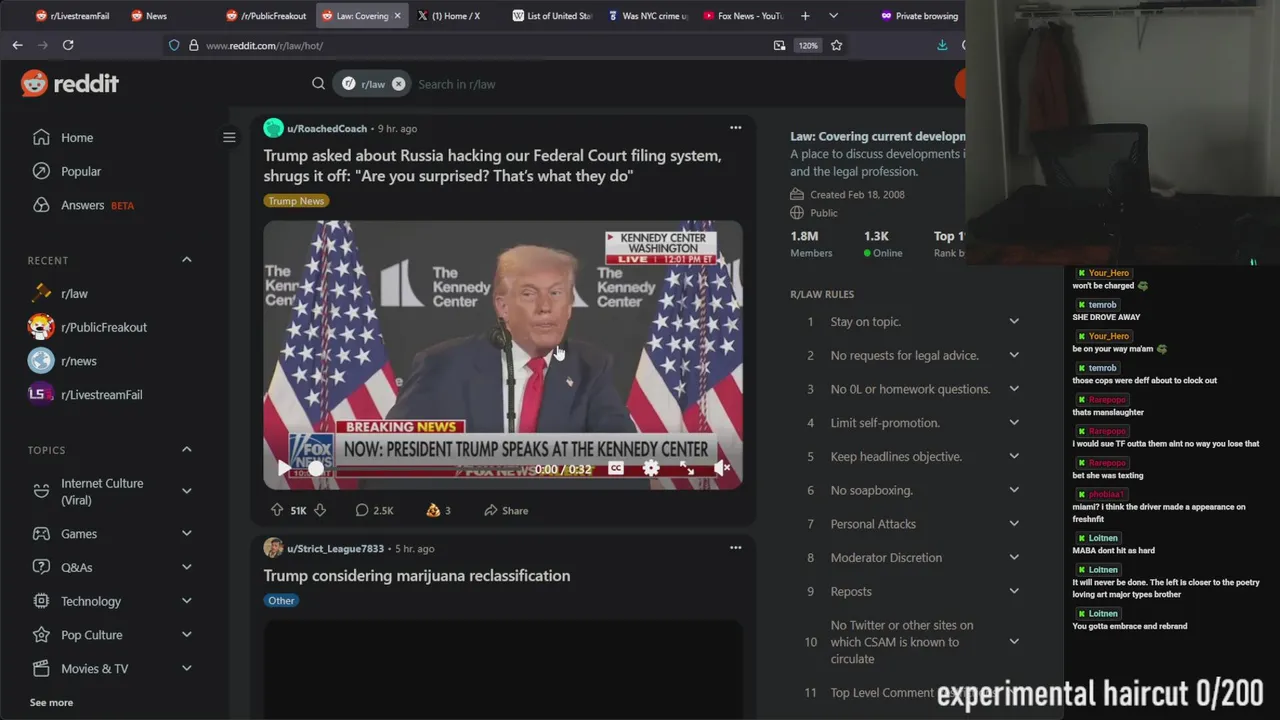Image resolution: width=1280 pixels, height=720 pixels.
Task: Click See more under topics
Action: [51, 702]
